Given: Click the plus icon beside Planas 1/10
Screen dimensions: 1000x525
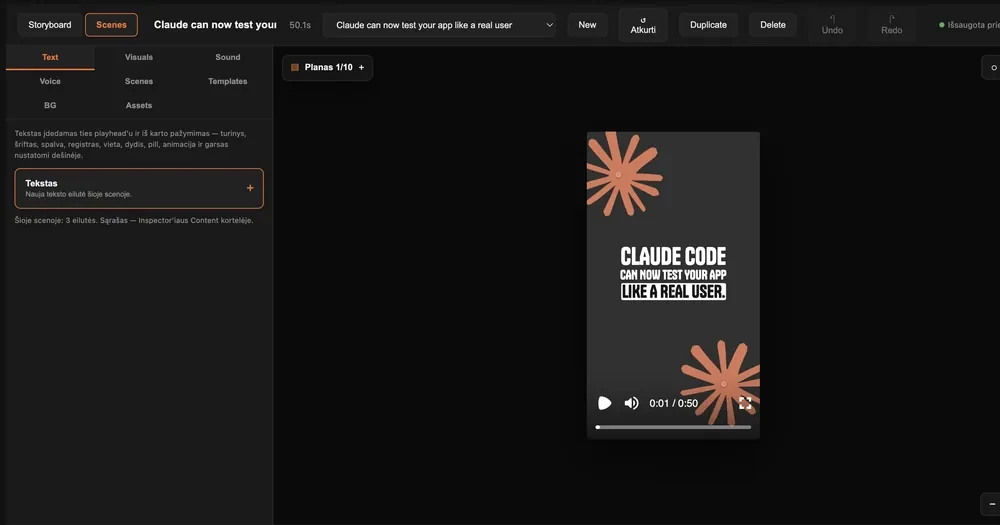Looking at the screenshot, I should click(362, 67).
